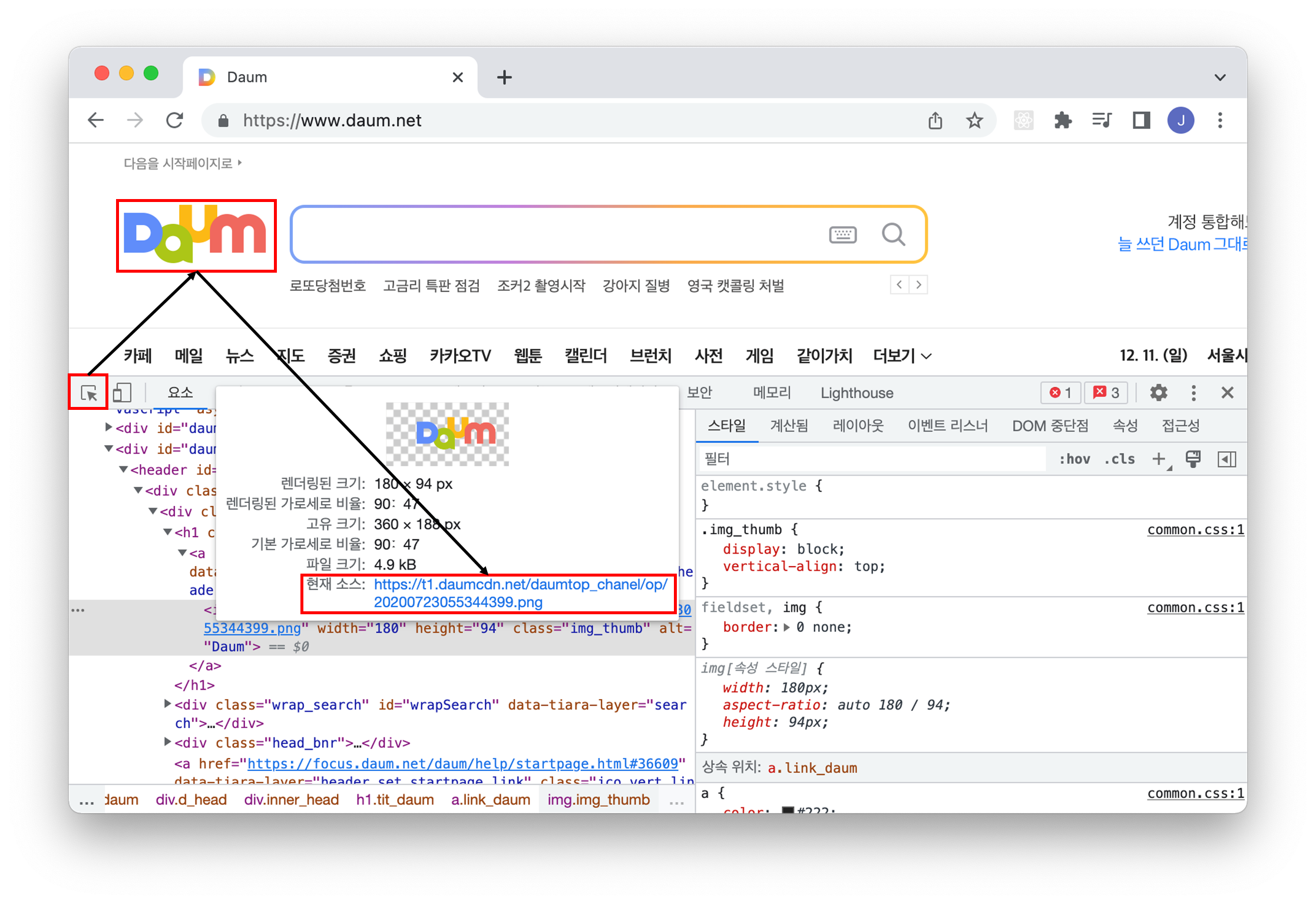Collapse the header element tree node
Screen dimensions: 1316x904
124,470
